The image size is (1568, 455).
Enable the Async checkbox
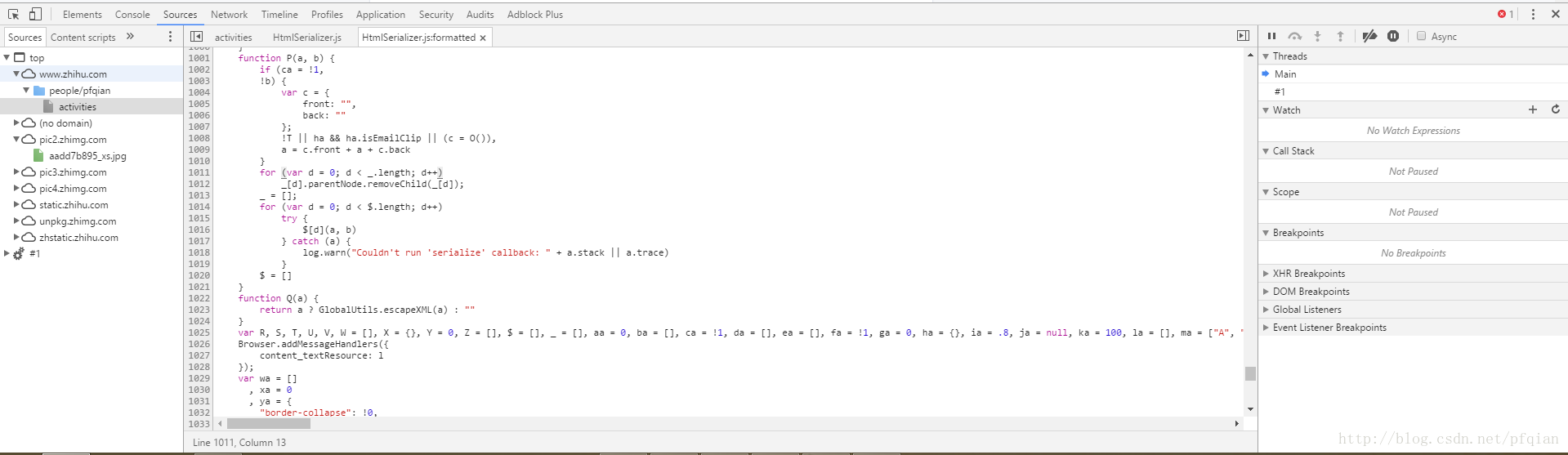click(x=1421, y=36)
